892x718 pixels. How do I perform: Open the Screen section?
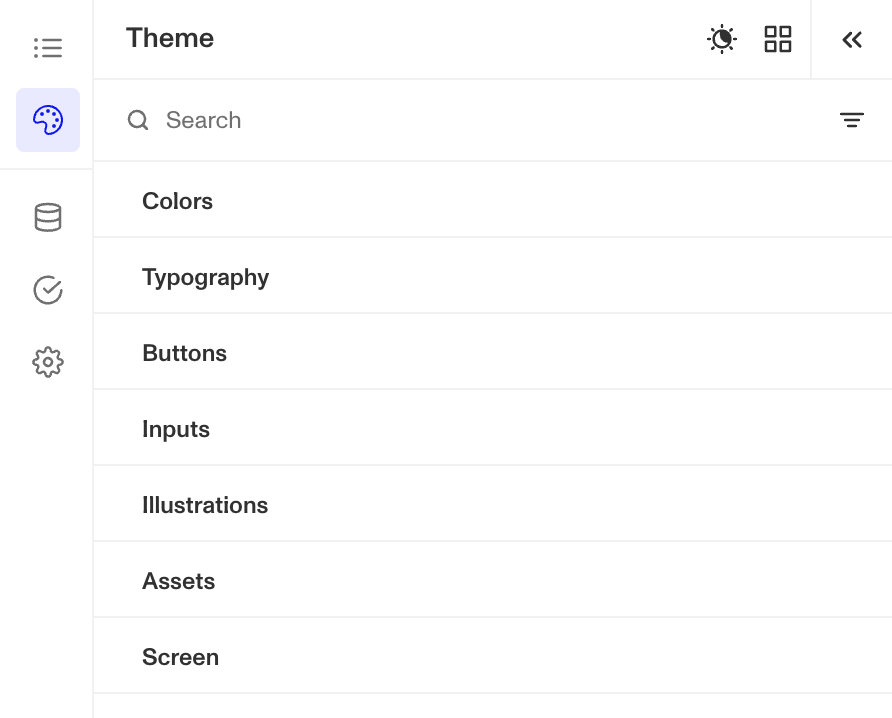point(180,656)
